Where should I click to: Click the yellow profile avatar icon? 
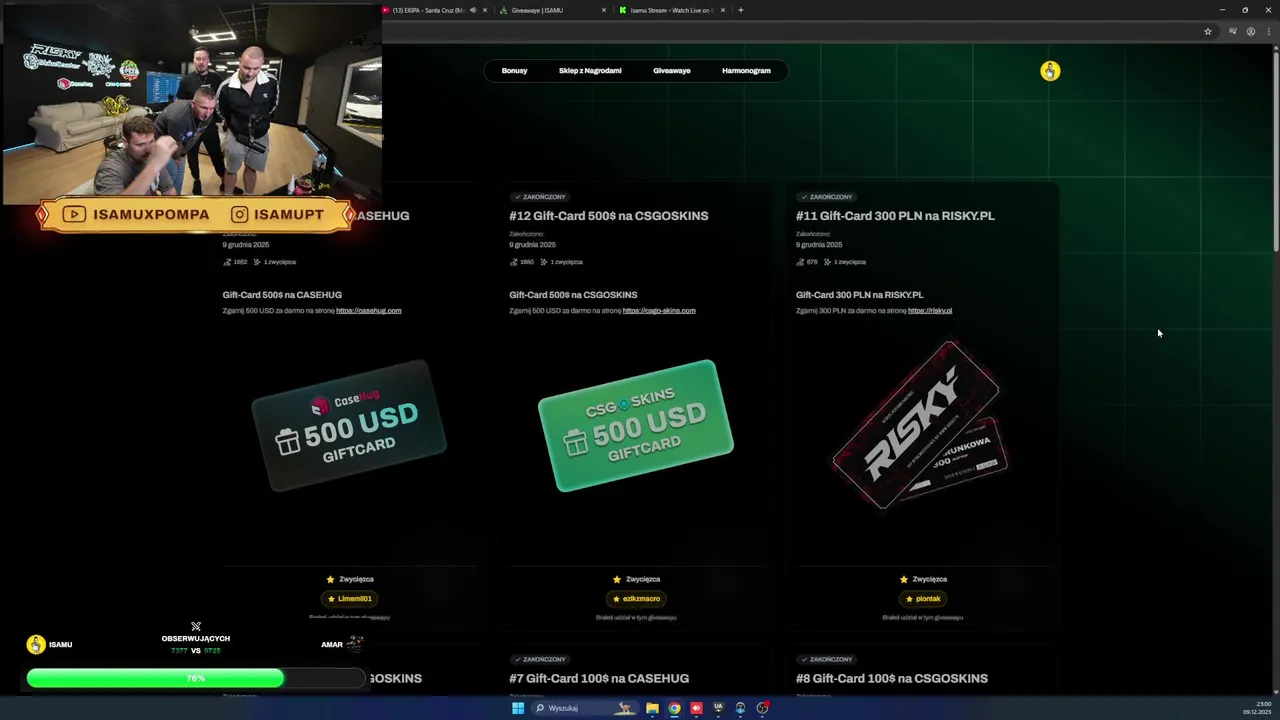pos(1050,71)
